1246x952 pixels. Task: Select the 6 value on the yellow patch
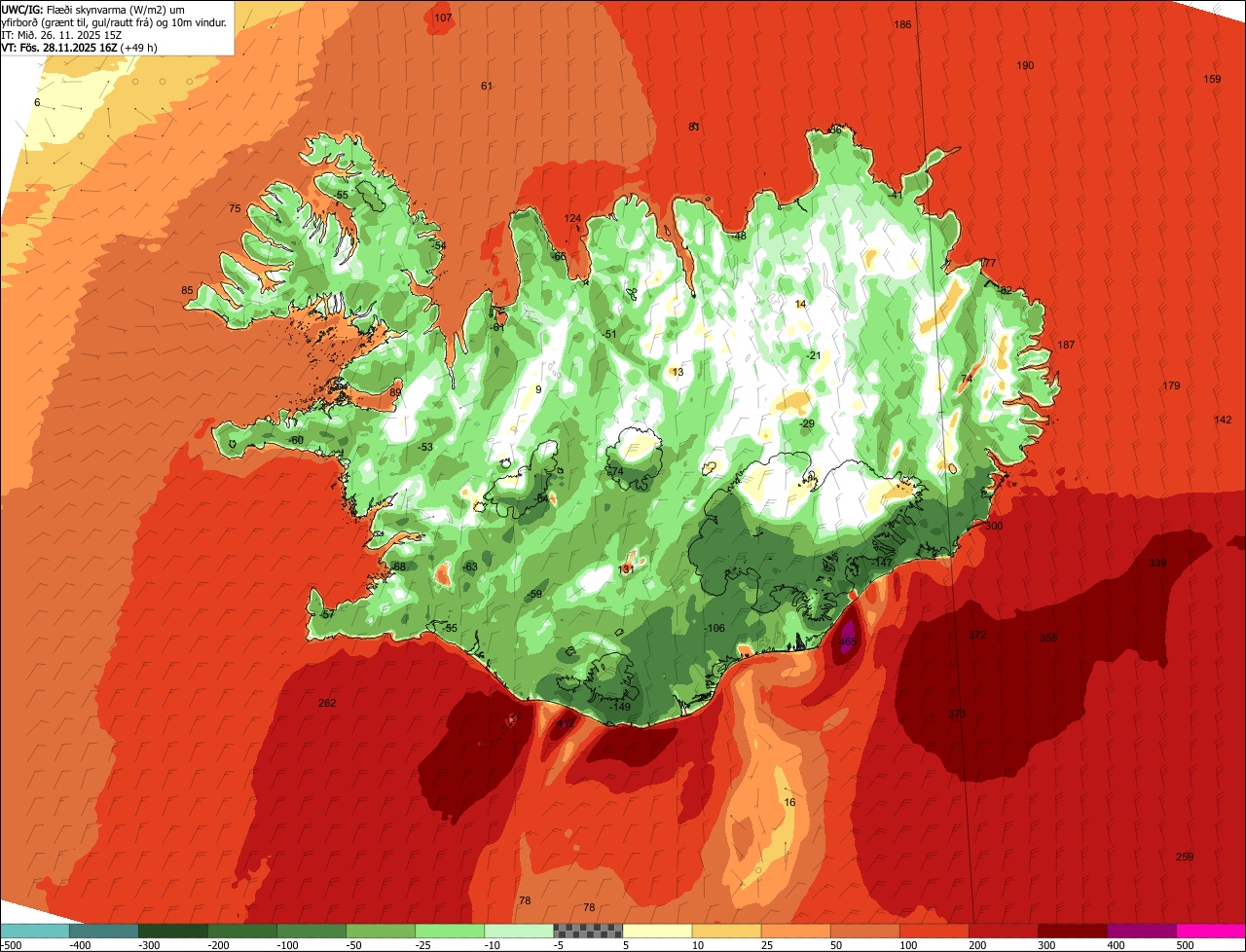point(37,102)
